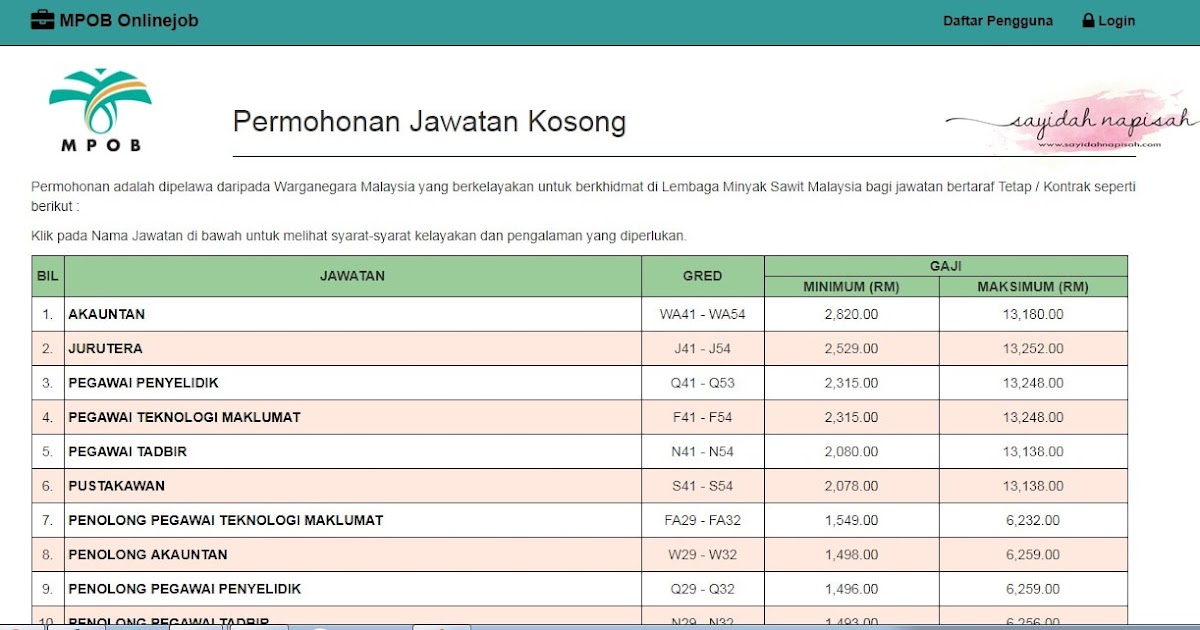Select grade cell FA29 - FA32
Image resolution: width=1200 pixels, height=630 pixels.
703,520
